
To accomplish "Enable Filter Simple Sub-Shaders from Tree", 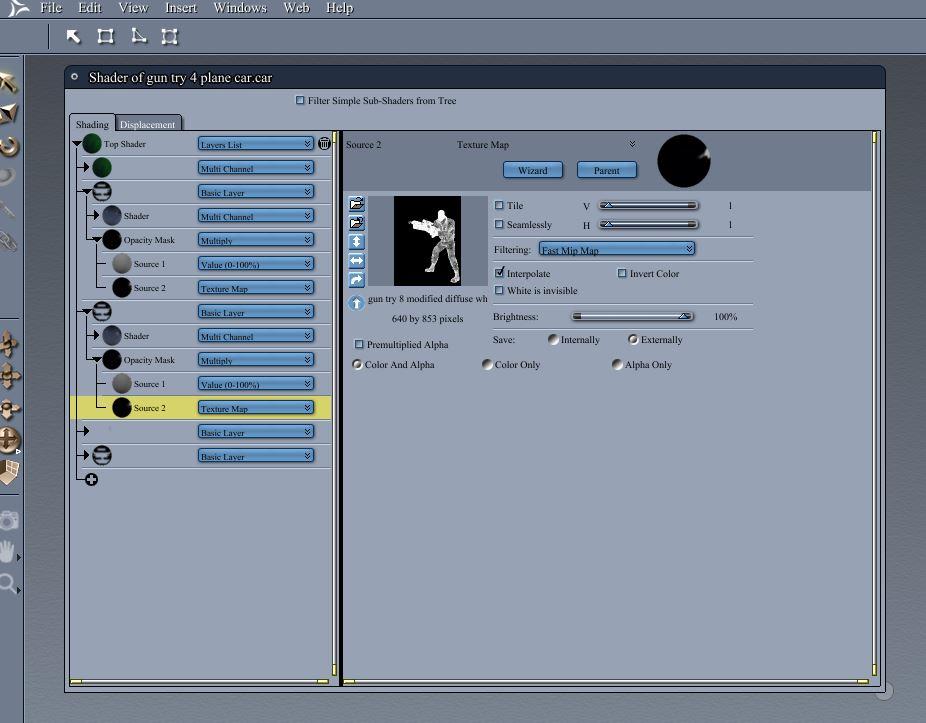I will coord(300,100).
